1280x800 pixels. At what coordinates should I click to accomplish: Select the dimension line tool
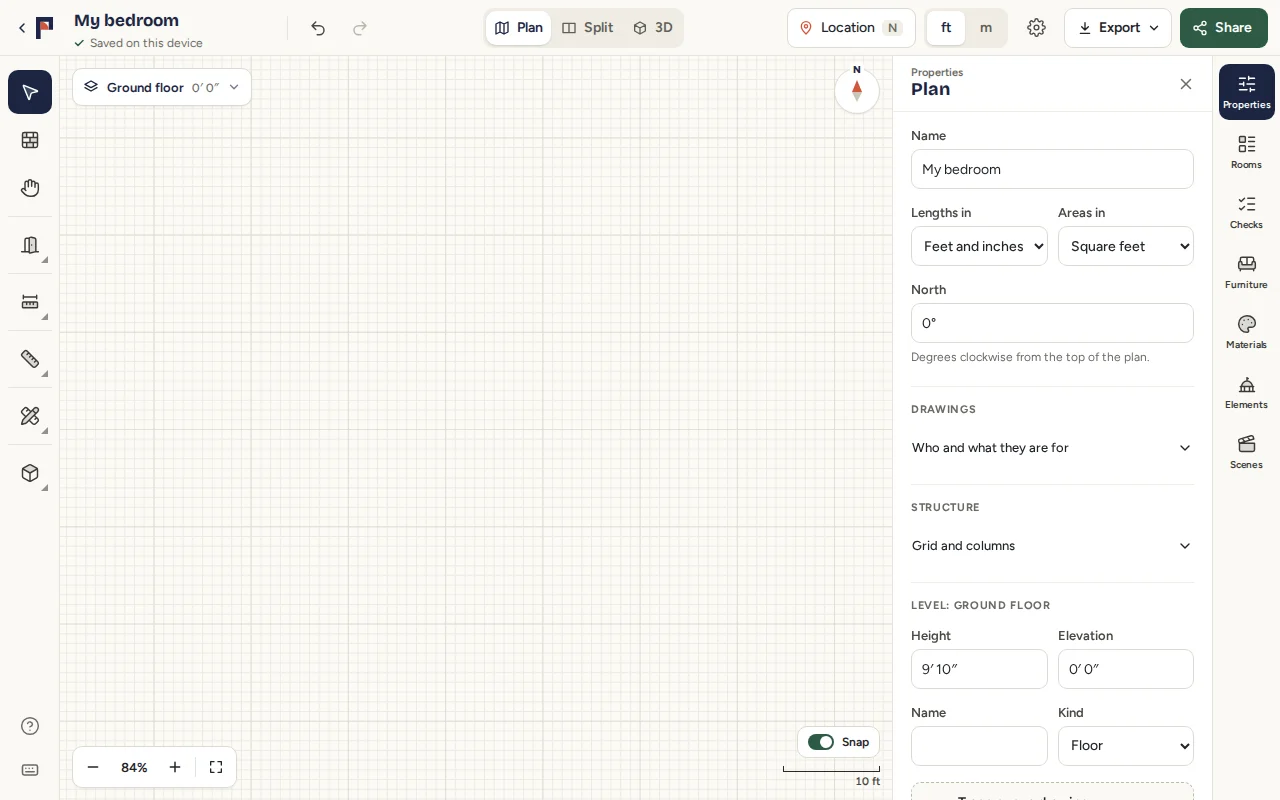coord(30,302)
